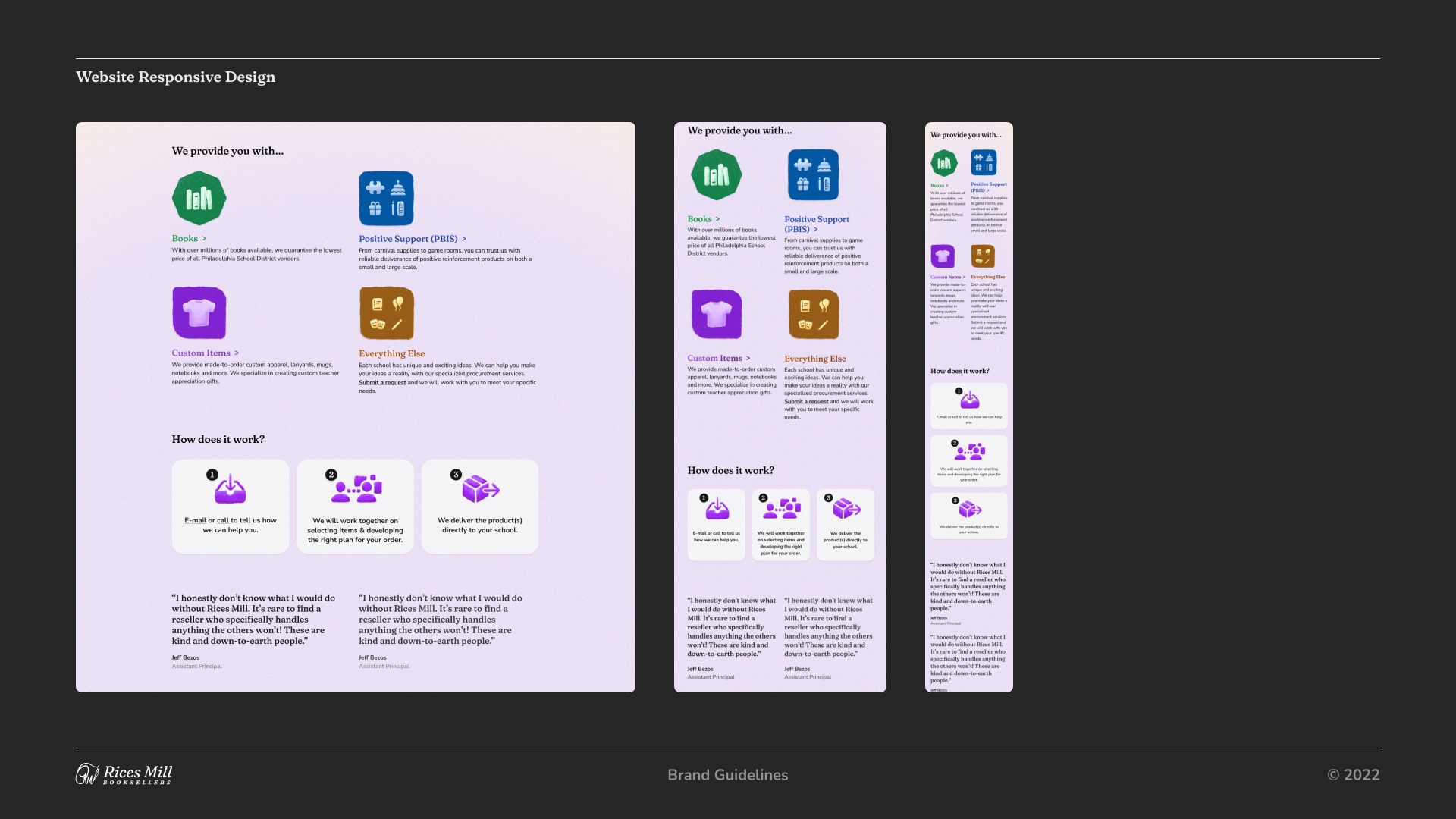The height and width of the screenshot is (819, 1456).
Task: Click the purple t-shirt Custom Items icon, desktop layout
Action: coord(199,312)
